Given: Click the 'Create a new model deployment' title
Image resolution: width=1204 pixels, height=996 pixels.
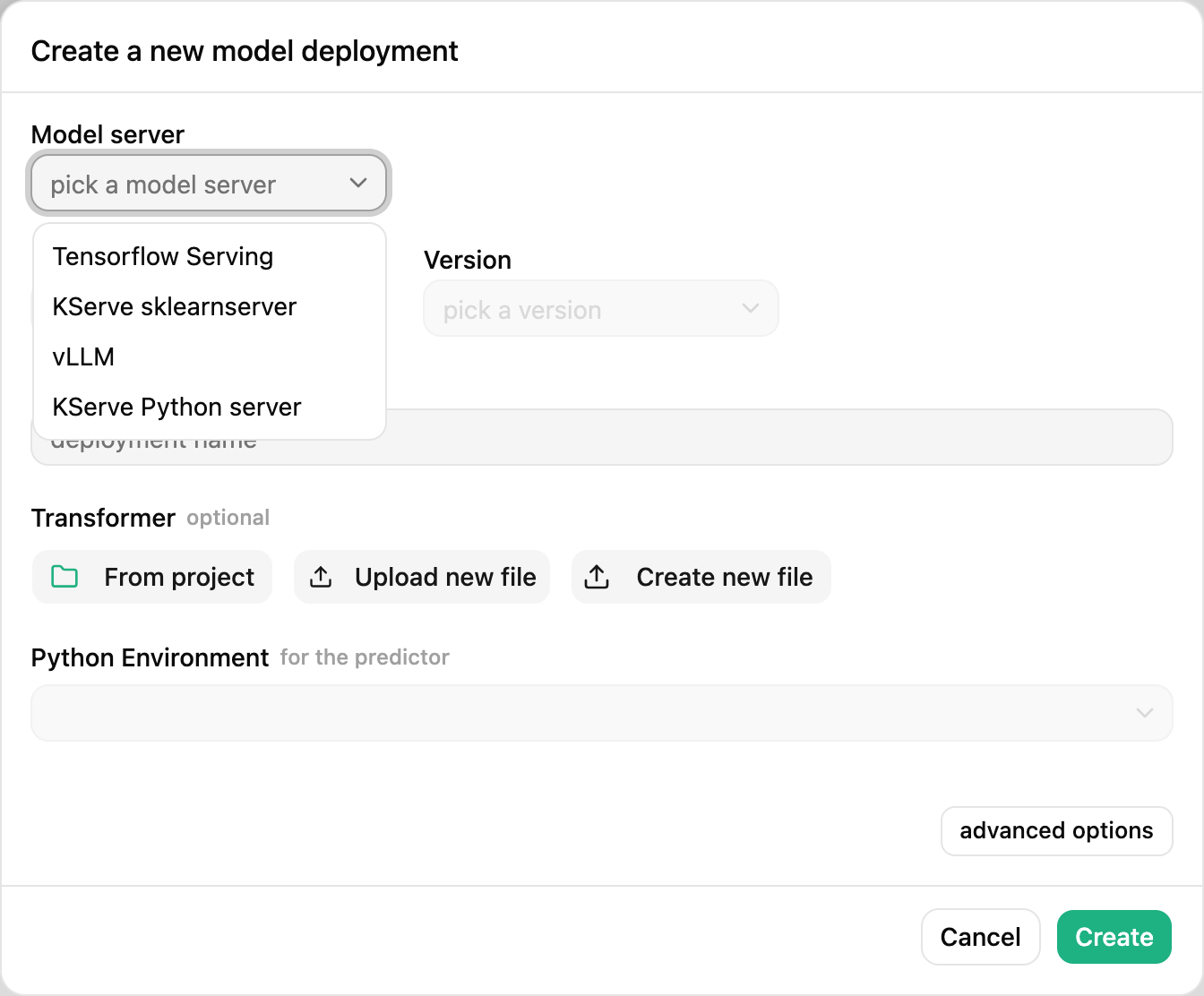Looking at the screenshot, I should 245,51.
